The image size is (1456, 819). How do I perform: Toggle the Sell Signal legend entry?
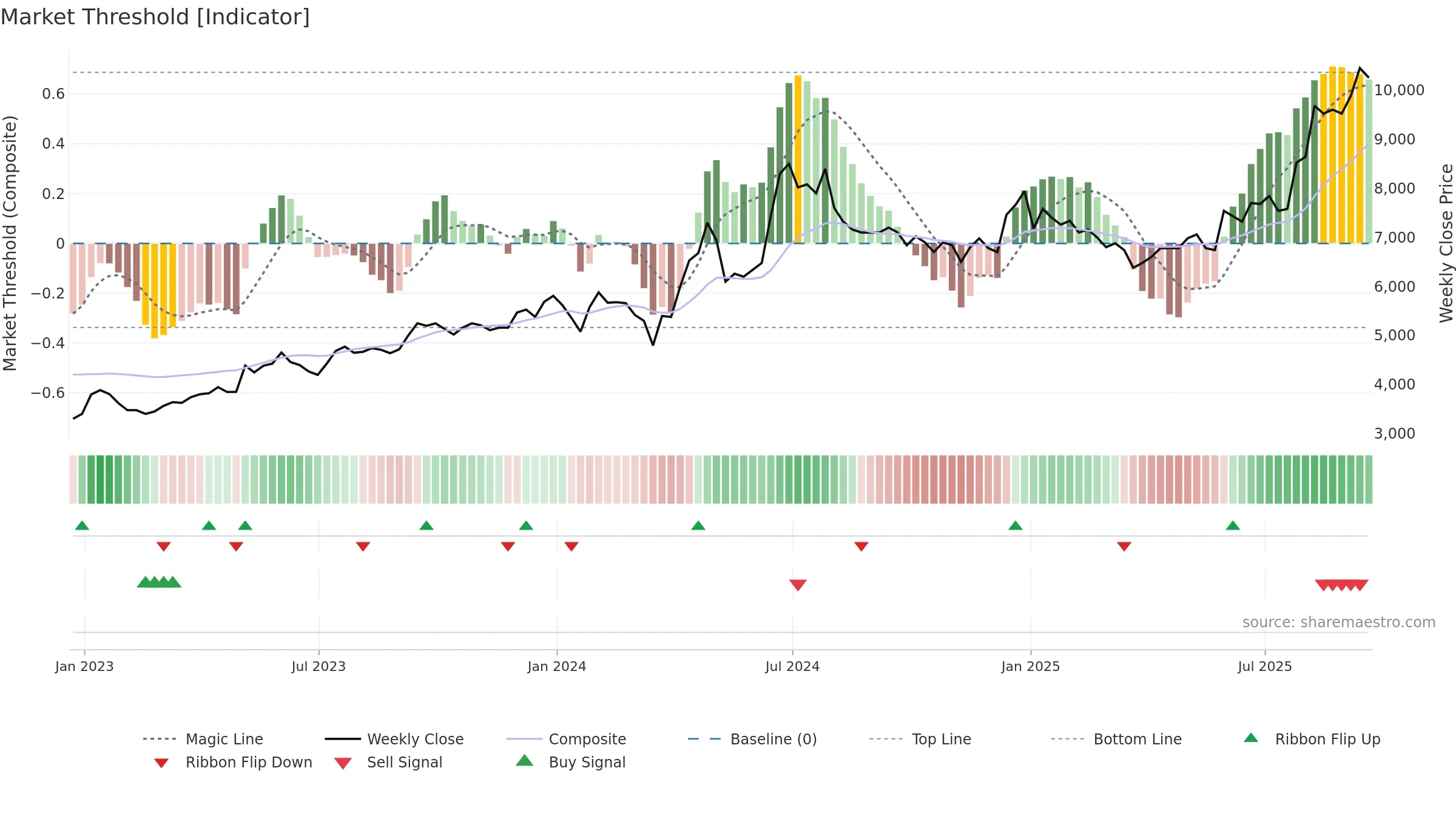click(388, 762)
